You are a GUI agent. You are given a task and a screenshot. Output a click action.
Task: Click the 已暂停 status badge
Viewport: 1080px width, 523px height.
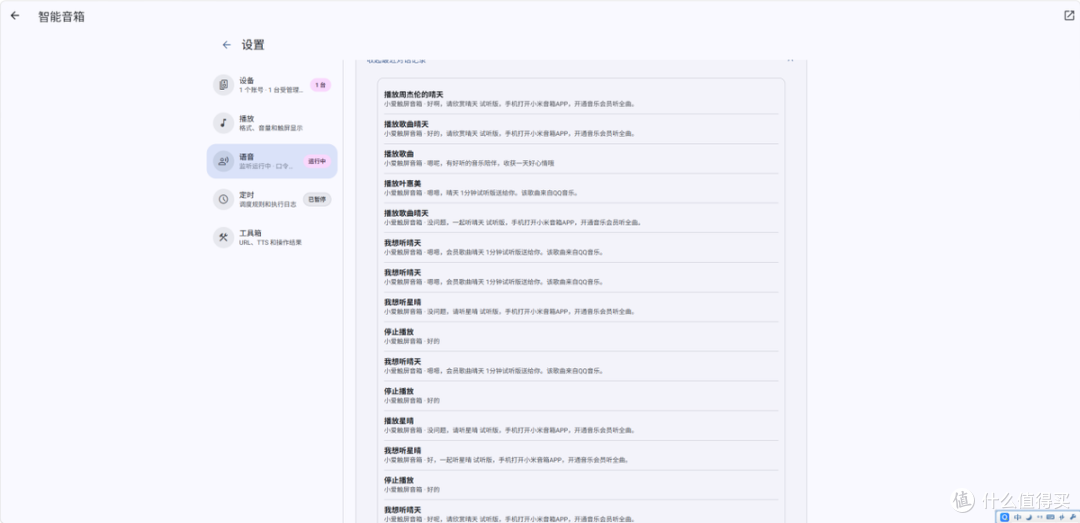317,199
